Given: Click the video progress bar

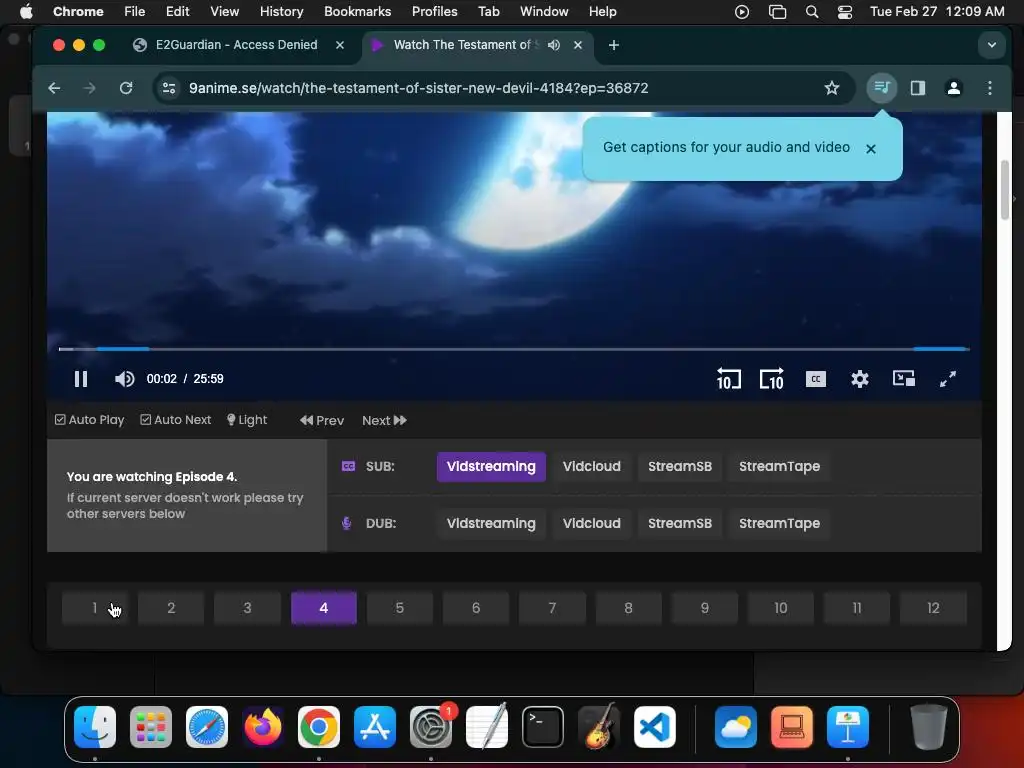Looking at the screenshot, I should point(514,349).
